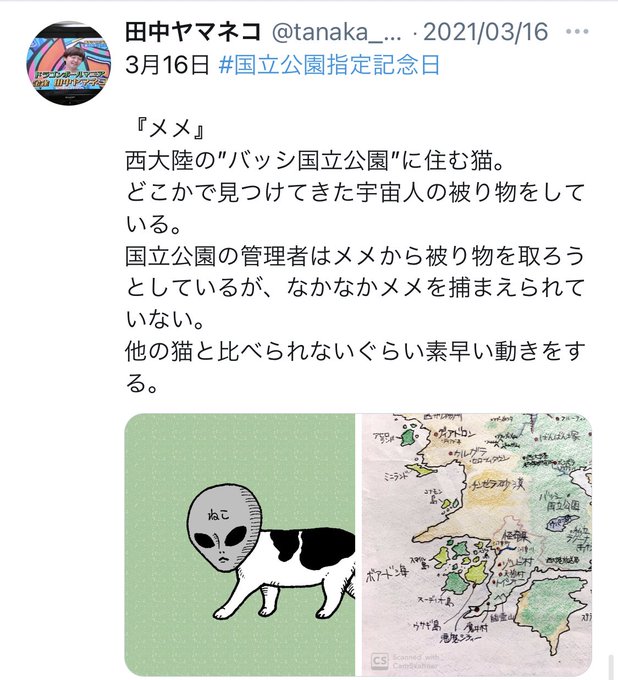Image resolution: width=618 pixels, height=680 pixels.
Task: Open hashtag #国立公園指定記念日
Action: 330,65
